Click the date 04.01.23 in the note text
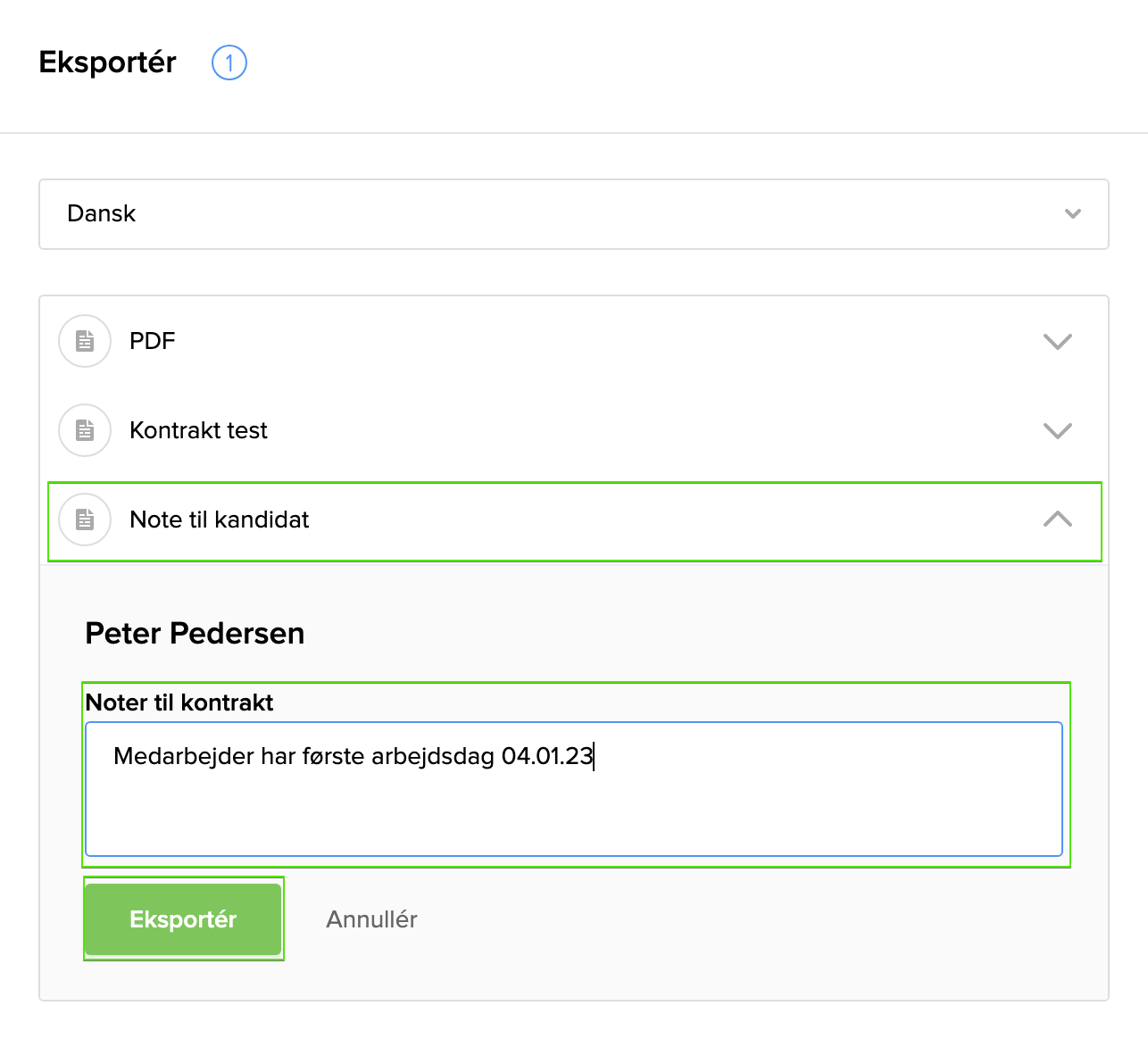This screenshot has height=1039, width=1148. click(545, 757)
